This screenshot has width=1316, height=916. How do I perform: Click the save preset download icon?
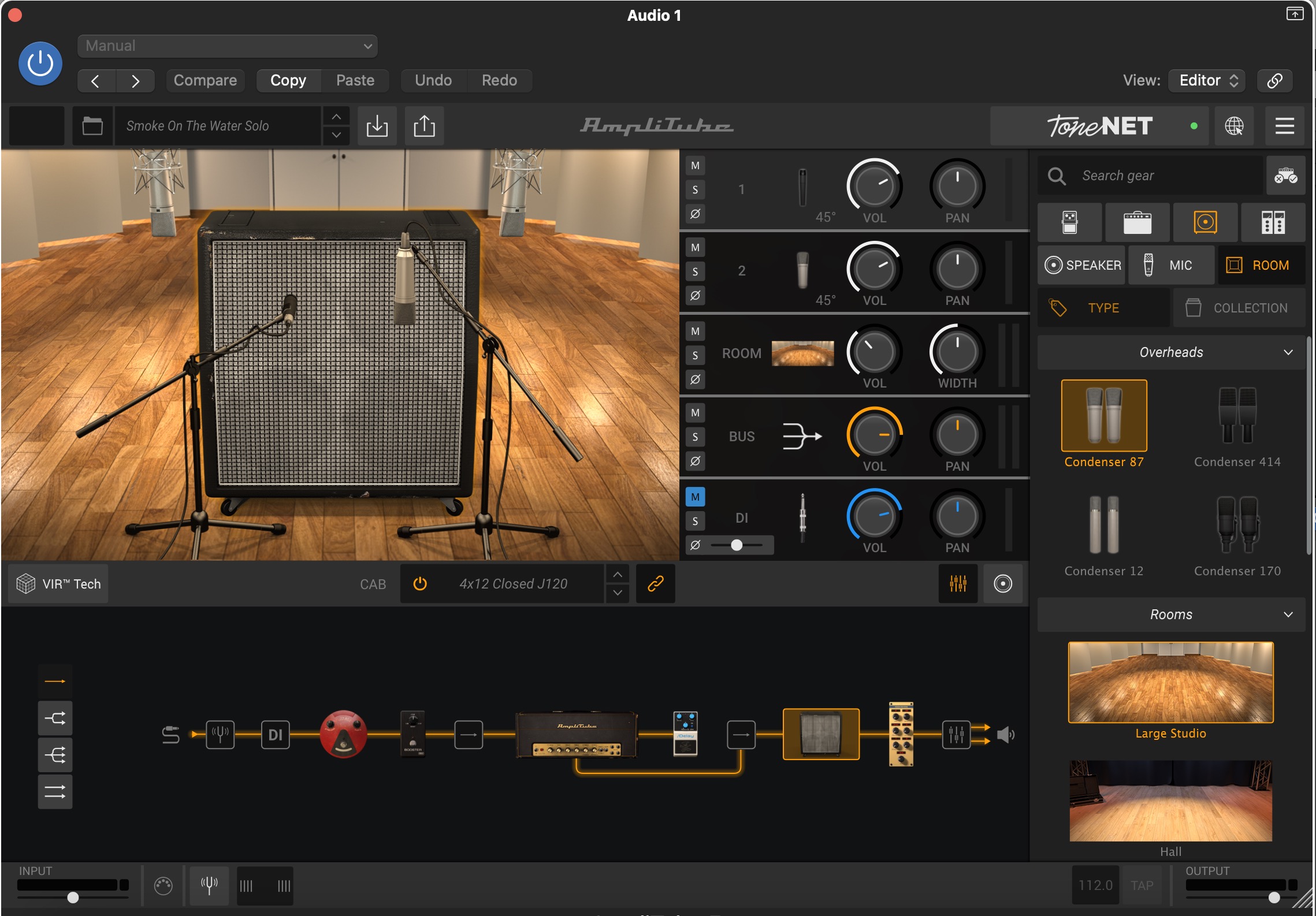pyautogui.click(x=377, y=126)
